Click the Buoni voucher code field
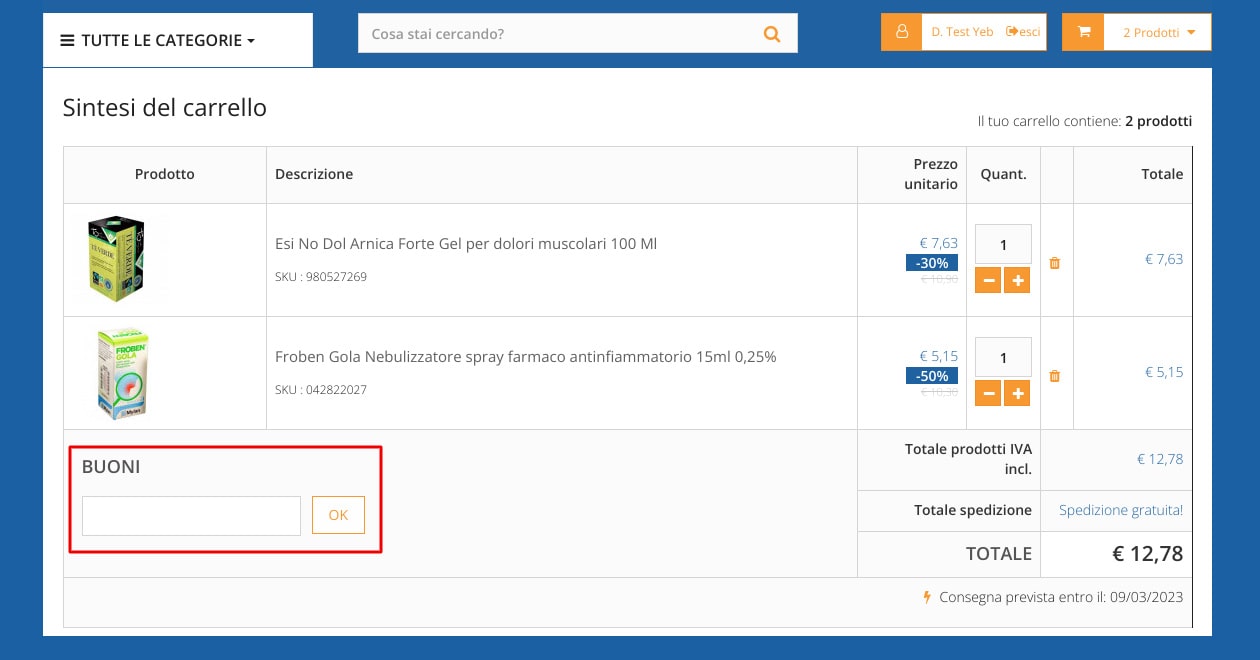Image resolution: width=1260 pixels, height=660 pixels. tap(191, 516)
